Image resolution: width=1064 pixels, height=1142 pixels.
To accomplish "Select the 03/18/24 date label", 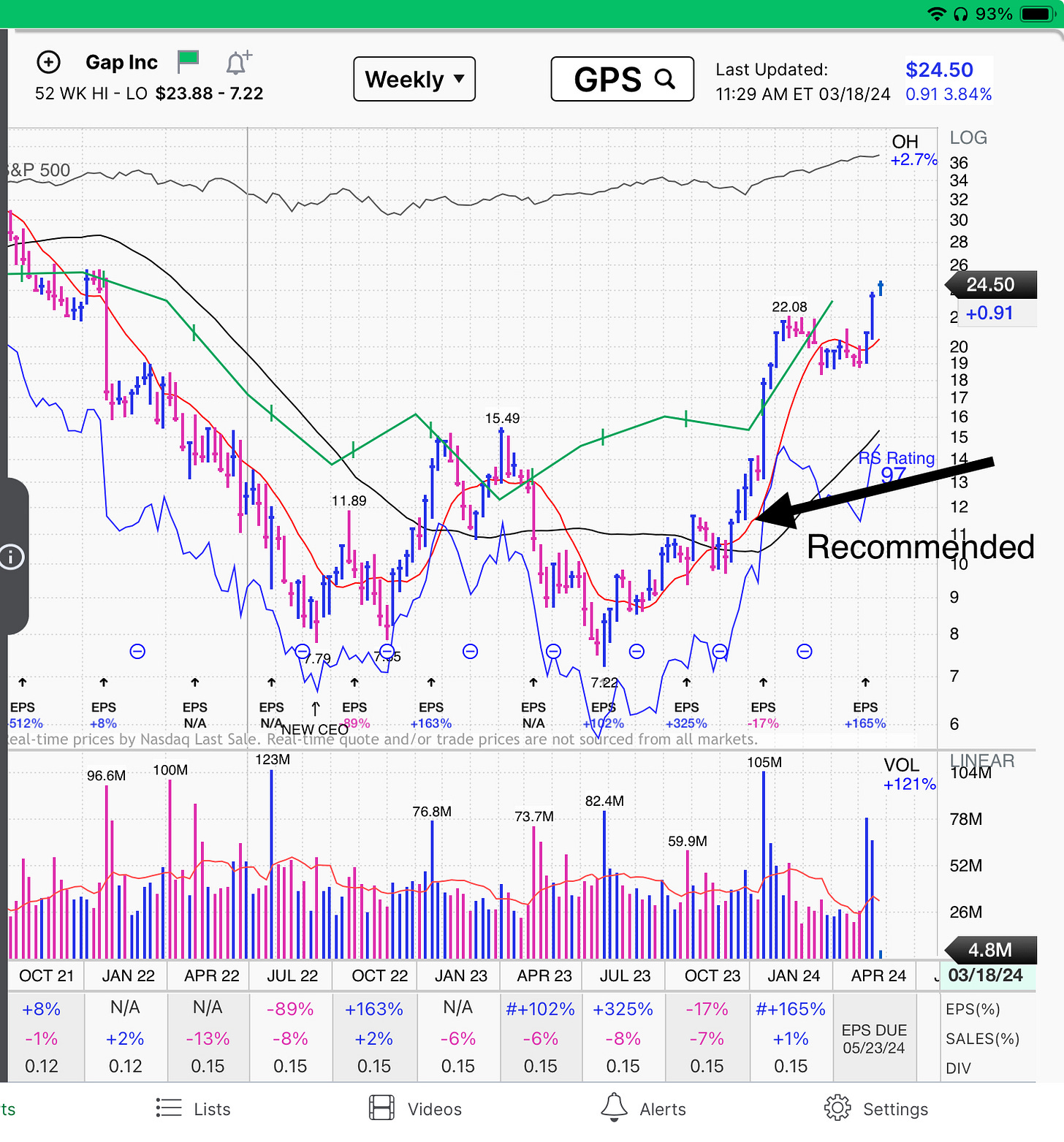I will coord(986,975).
